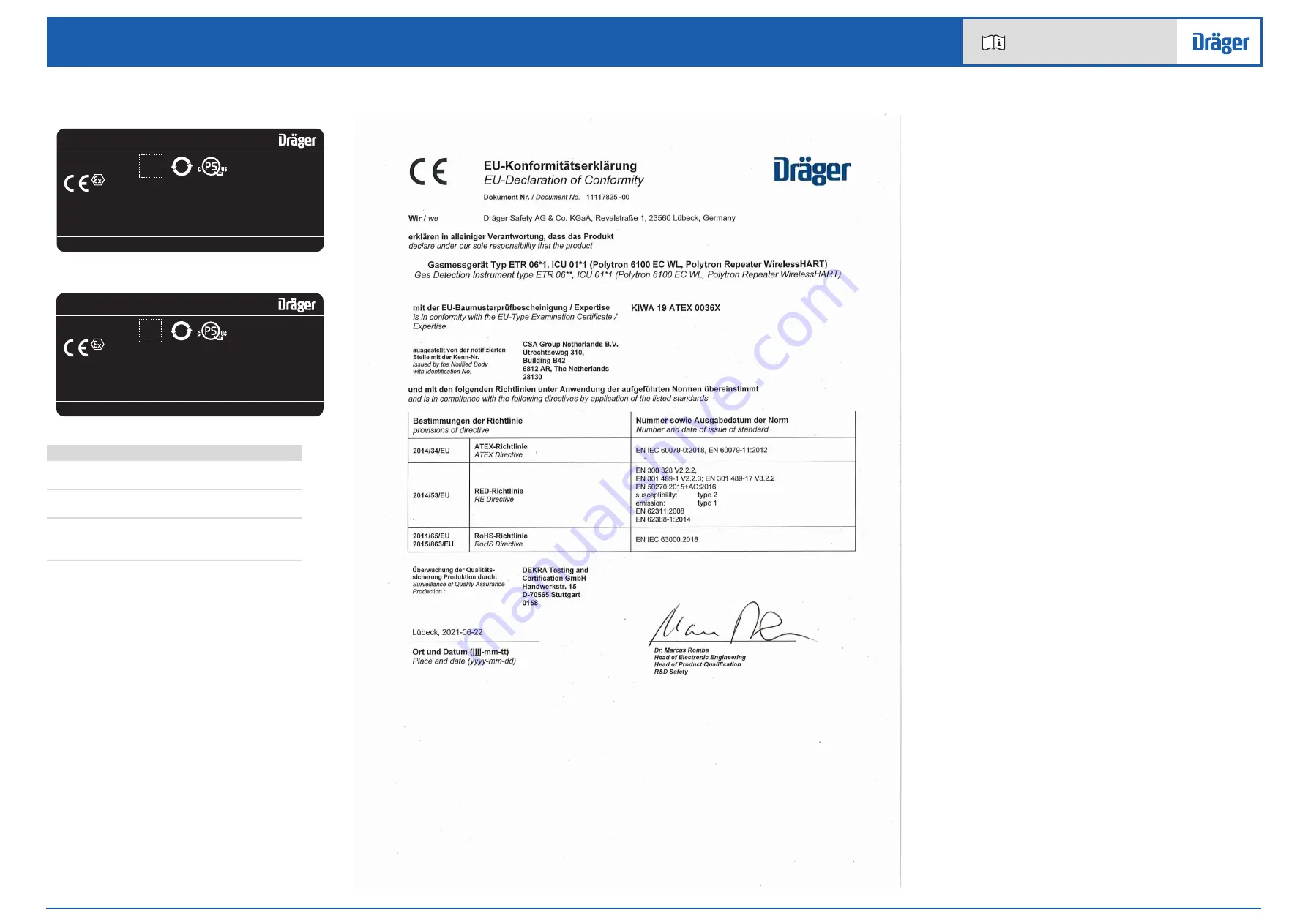The image size is (1308, 924).
Task: Select document number '11117825 -00'
Action: 608,197
